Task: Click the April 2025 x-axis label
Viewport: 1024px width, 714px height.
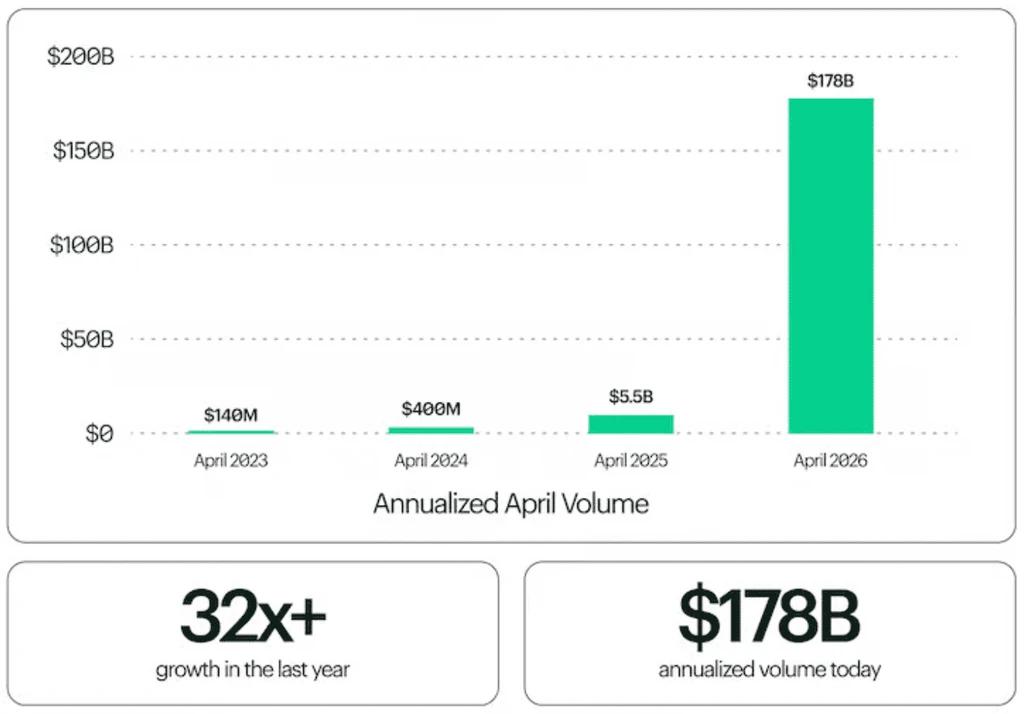Action: point(631,461)
